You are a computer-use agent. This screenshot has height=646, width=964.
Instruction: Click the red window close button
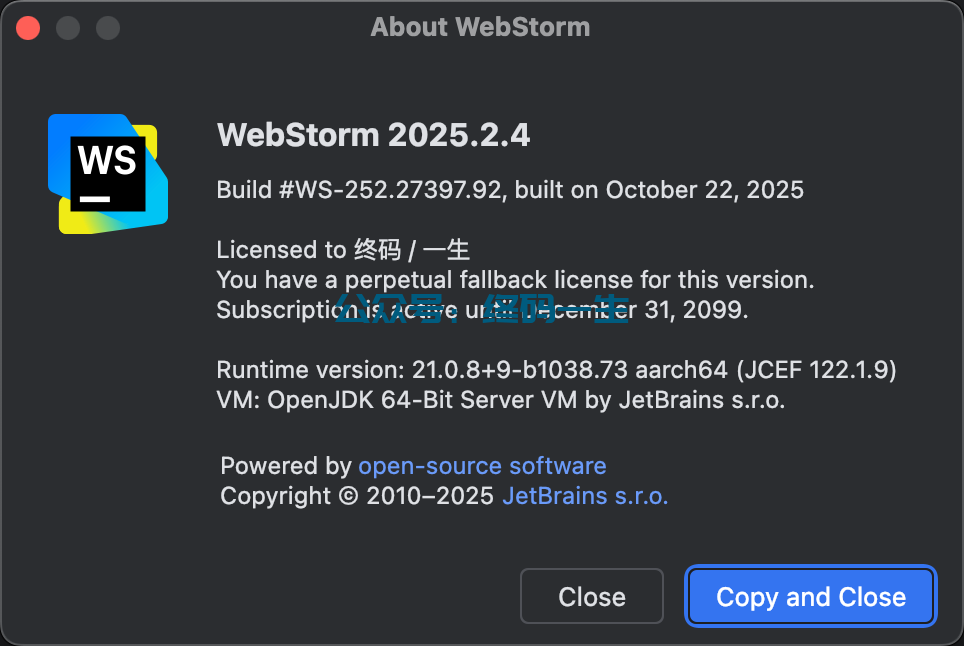pyautogui.click(x=28, y=27)
